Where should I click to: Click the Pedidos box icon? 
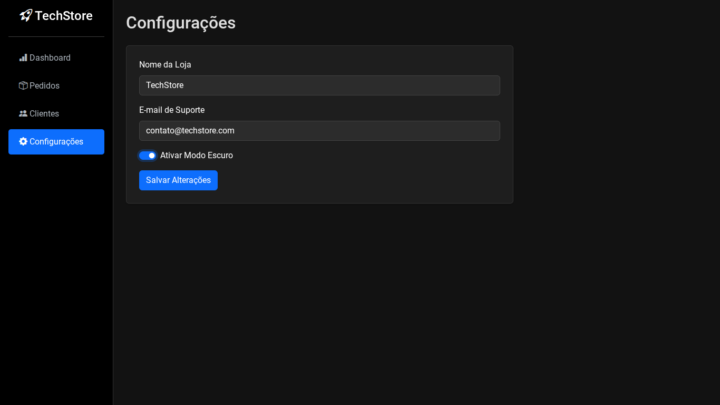(x=23, y=86)
